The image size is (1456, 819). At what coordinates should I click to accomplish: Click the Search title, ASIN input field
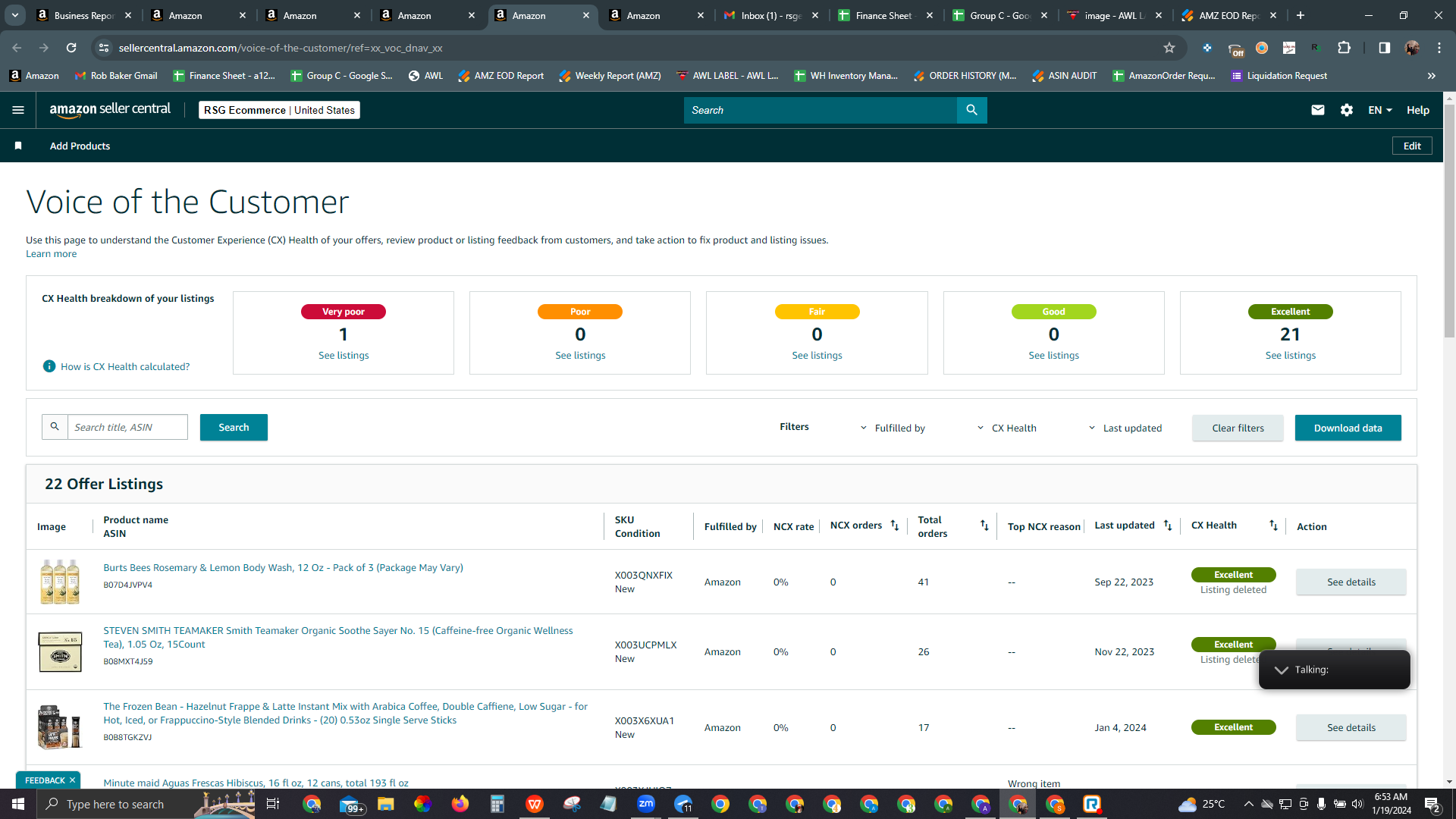pyautogui.click(x=127, y=427)
